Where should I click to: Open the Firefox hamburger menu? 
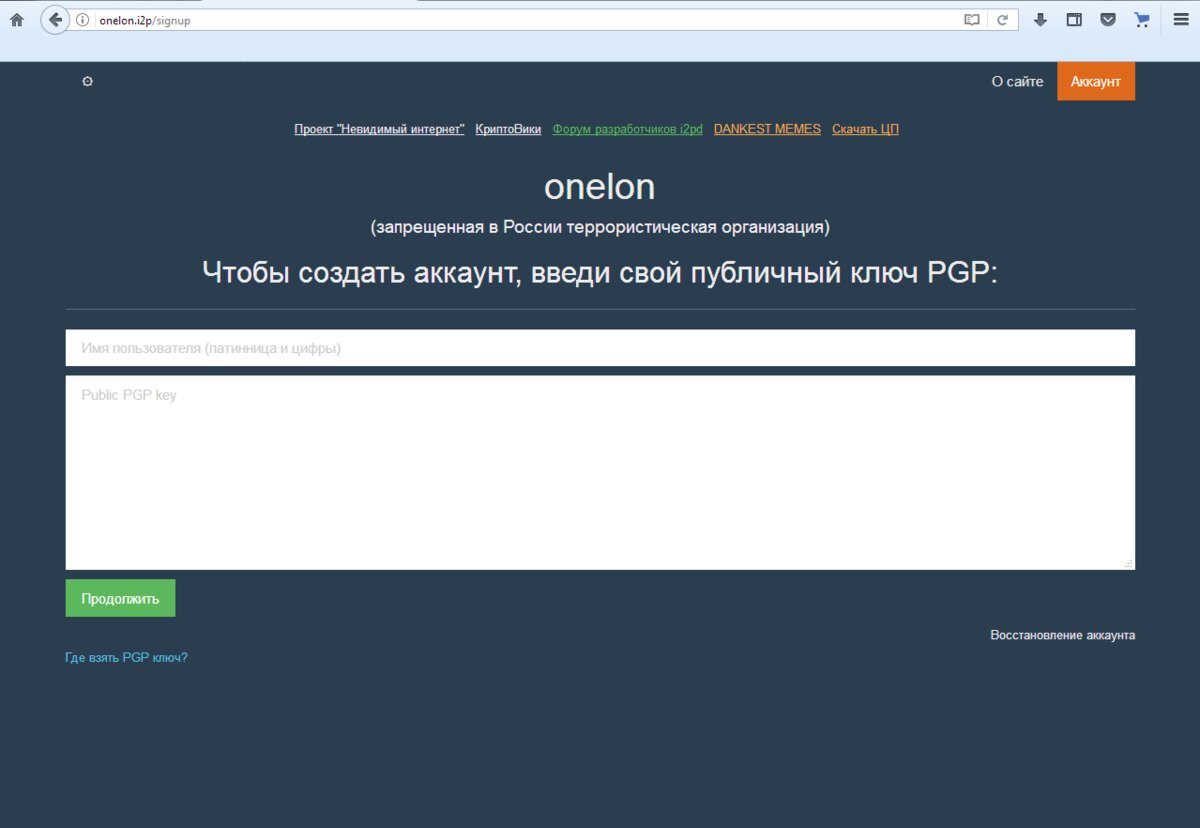coord(1181,20)
